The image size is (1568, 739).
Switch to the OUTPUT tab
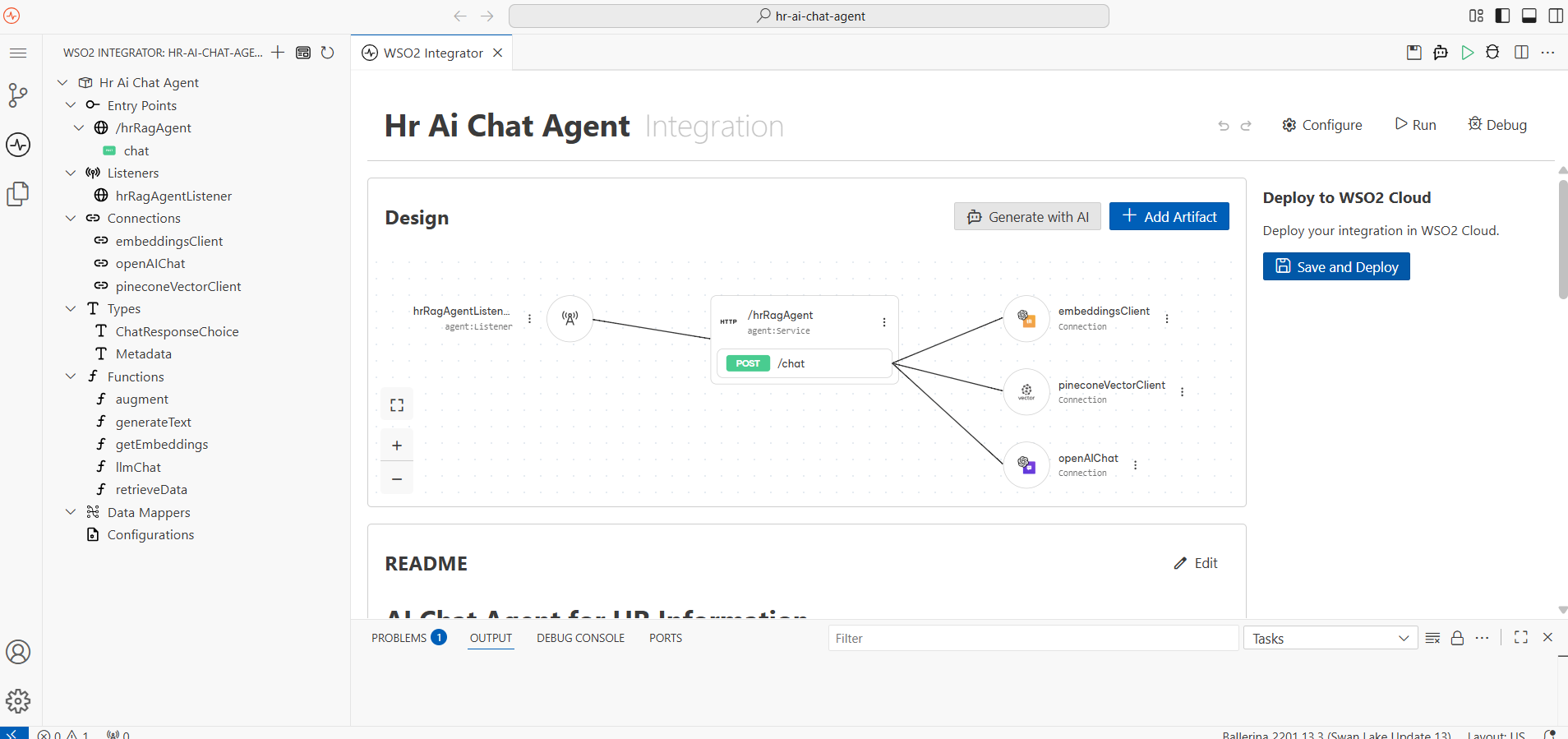[491, 638]
